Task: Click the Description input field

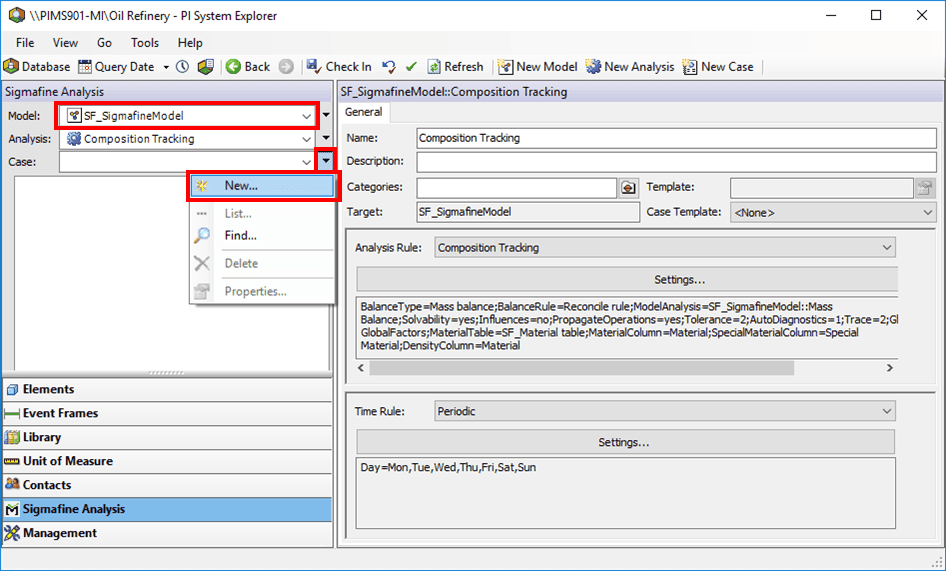Action: (x=676, y=162)
